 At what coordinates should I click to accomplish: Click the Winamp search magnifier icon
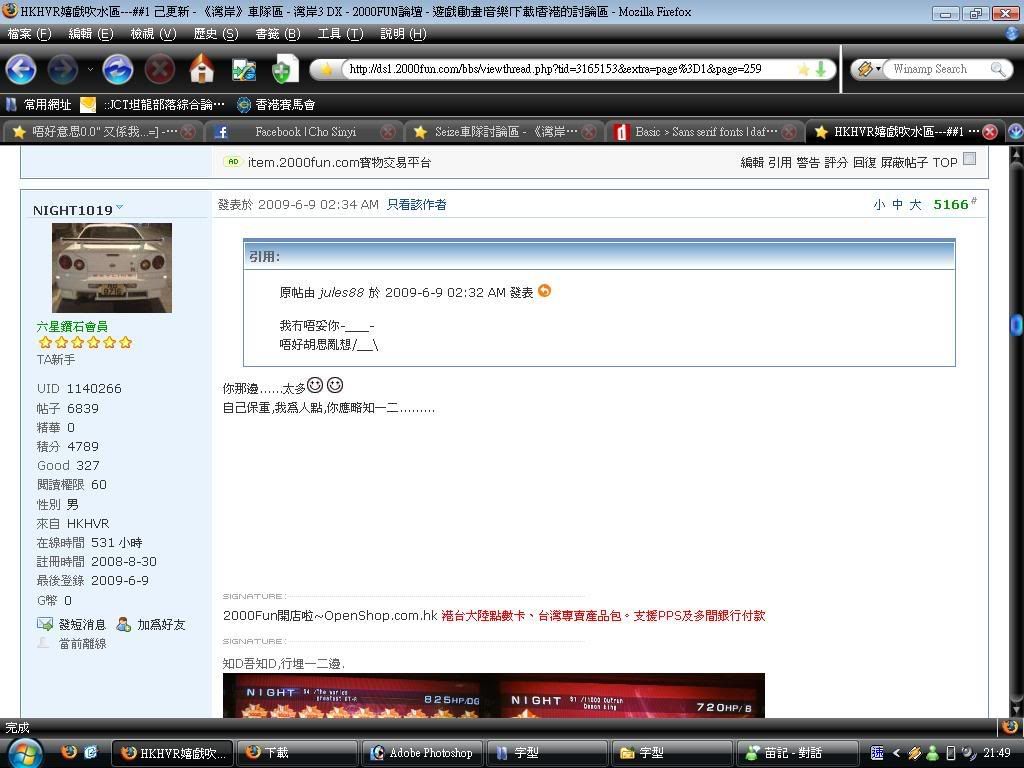[x=997, y=69]
